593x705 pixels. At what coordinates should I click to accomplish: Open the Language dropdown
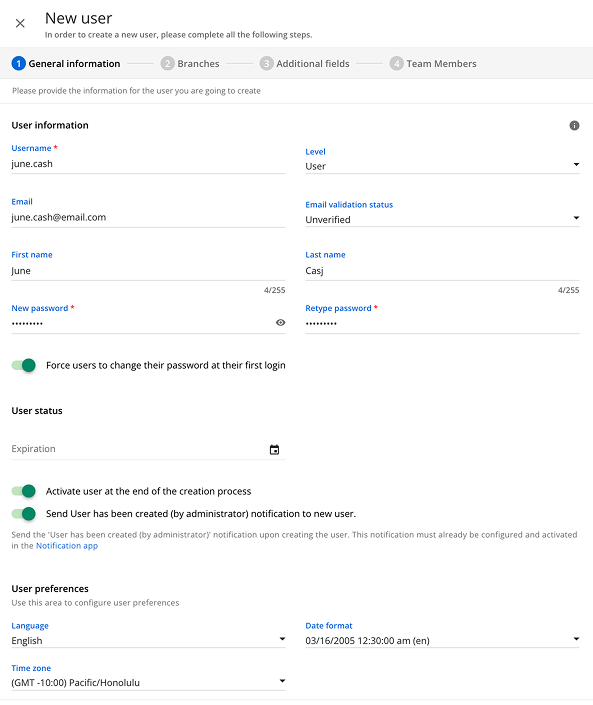[x=148, y=640]
